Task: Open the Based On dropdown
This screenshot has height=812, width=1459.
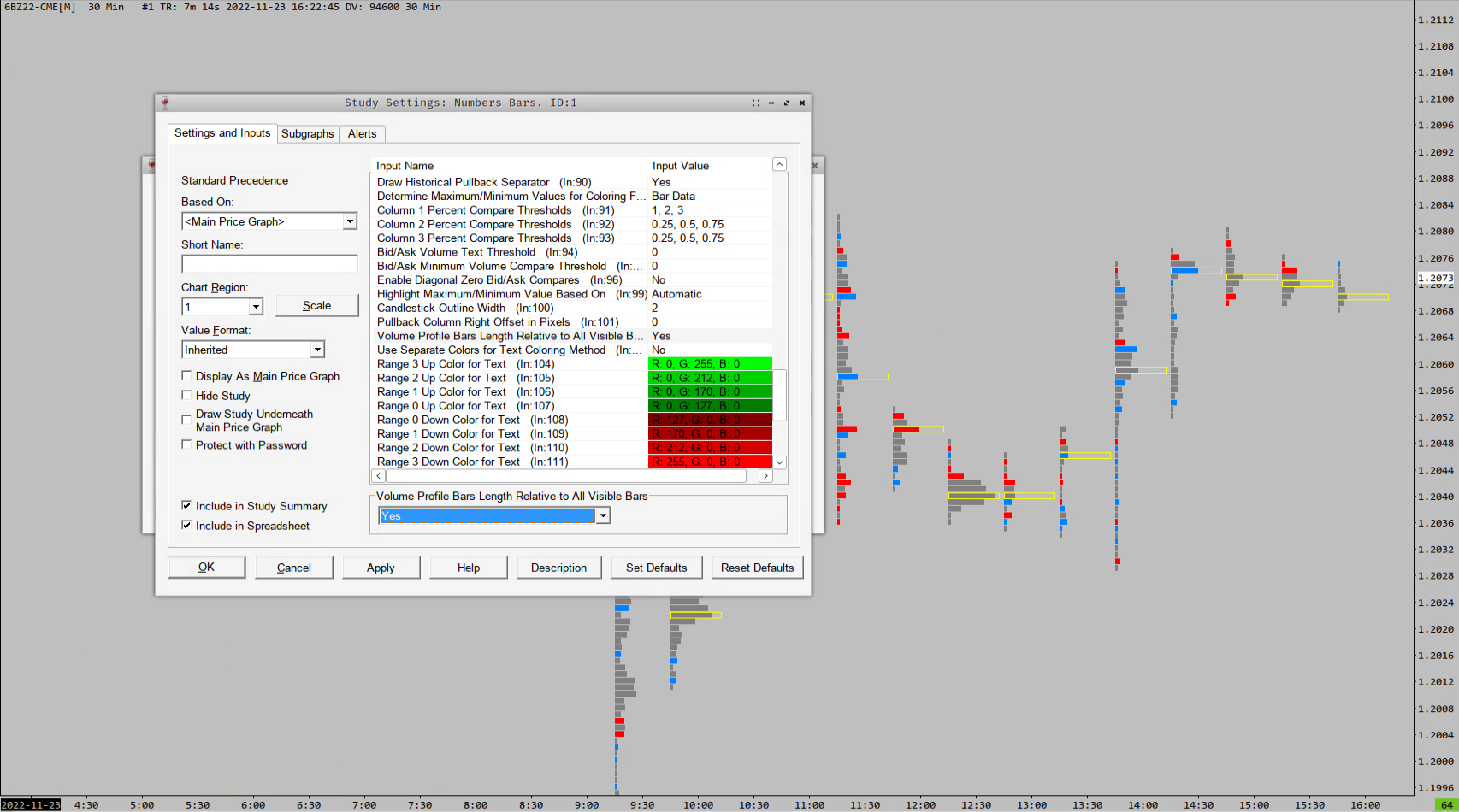Action: 349,221
